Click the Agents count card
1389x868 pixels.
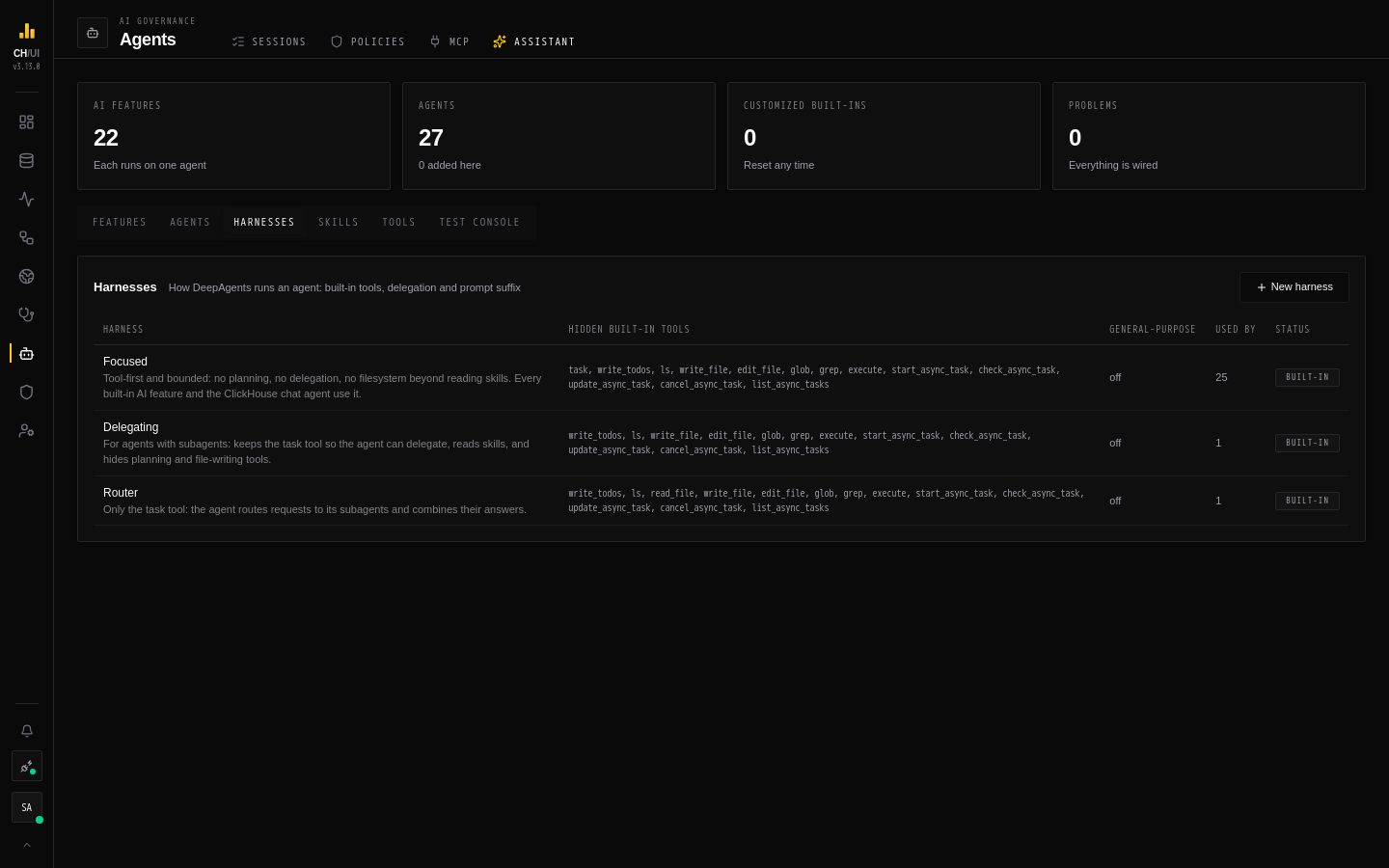(558, 136)
